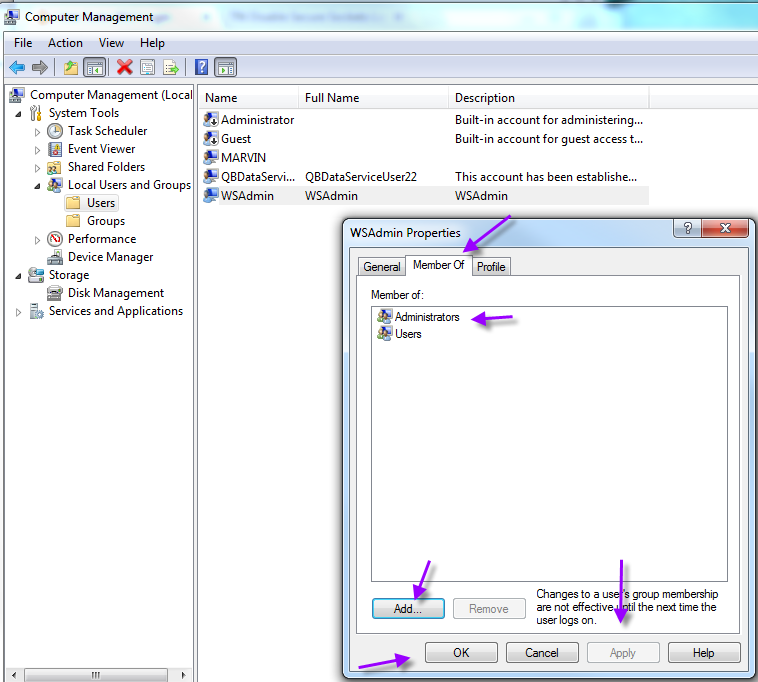Click the Description column header
The image size is (758, 682).
549,98
